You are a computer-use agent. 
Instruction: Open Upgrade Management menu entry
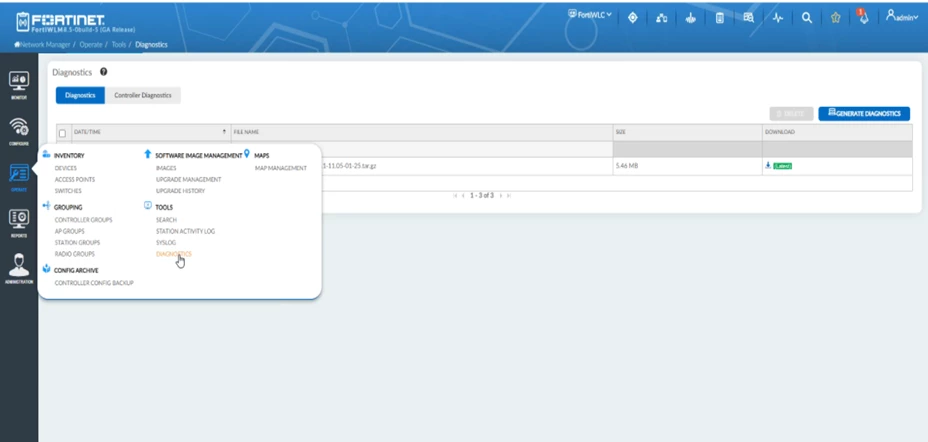click(189, 179)
